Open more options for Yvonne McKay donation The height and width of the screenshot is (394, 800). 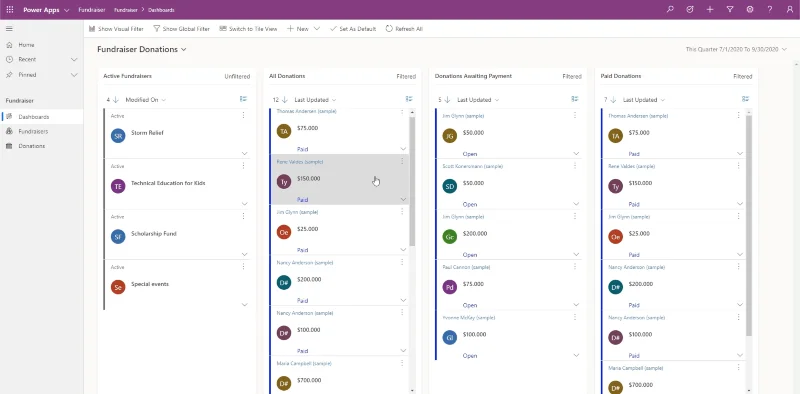point(575,317)
